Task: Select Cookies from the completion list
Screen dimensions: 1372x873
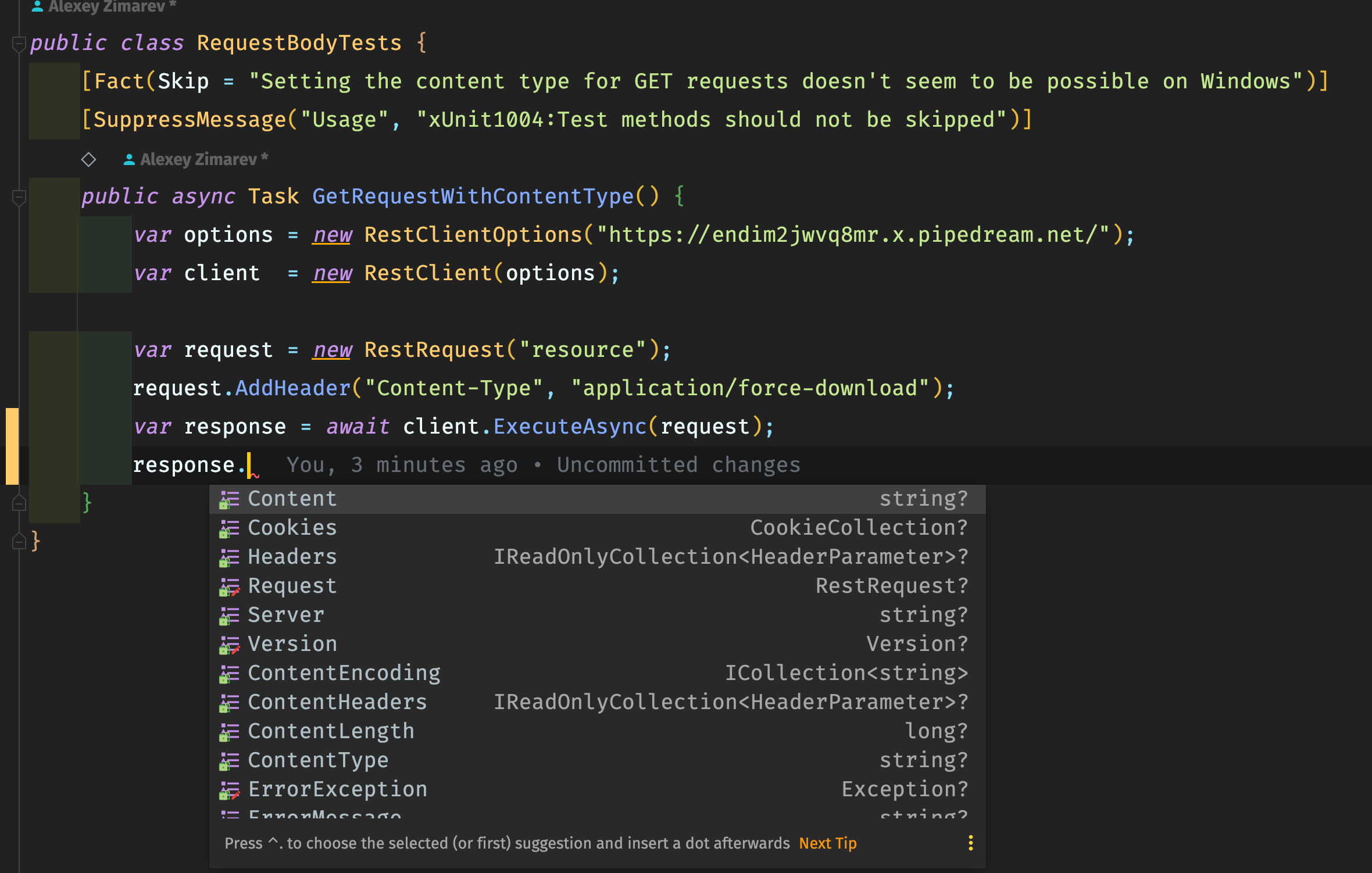Action: pos(292,528)
